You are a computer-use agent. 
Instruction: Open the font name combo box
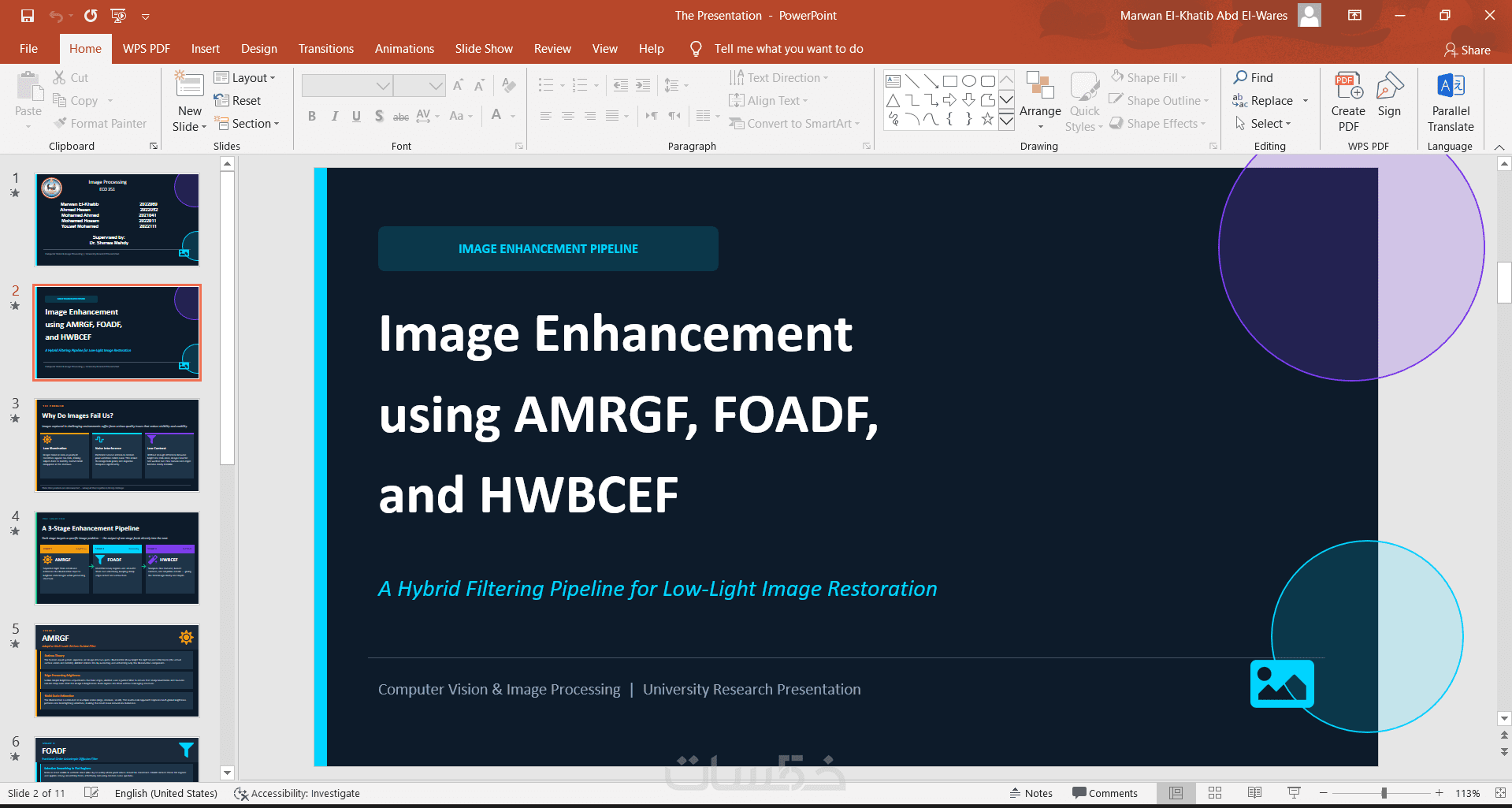(347, 85)
